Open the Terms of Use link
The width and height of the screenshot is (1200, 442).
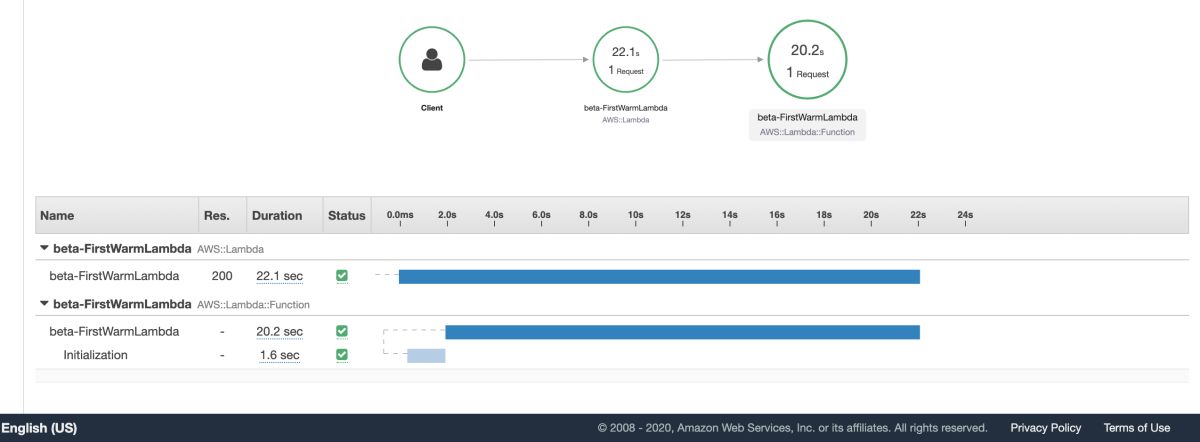click(x=1136, y=428)
